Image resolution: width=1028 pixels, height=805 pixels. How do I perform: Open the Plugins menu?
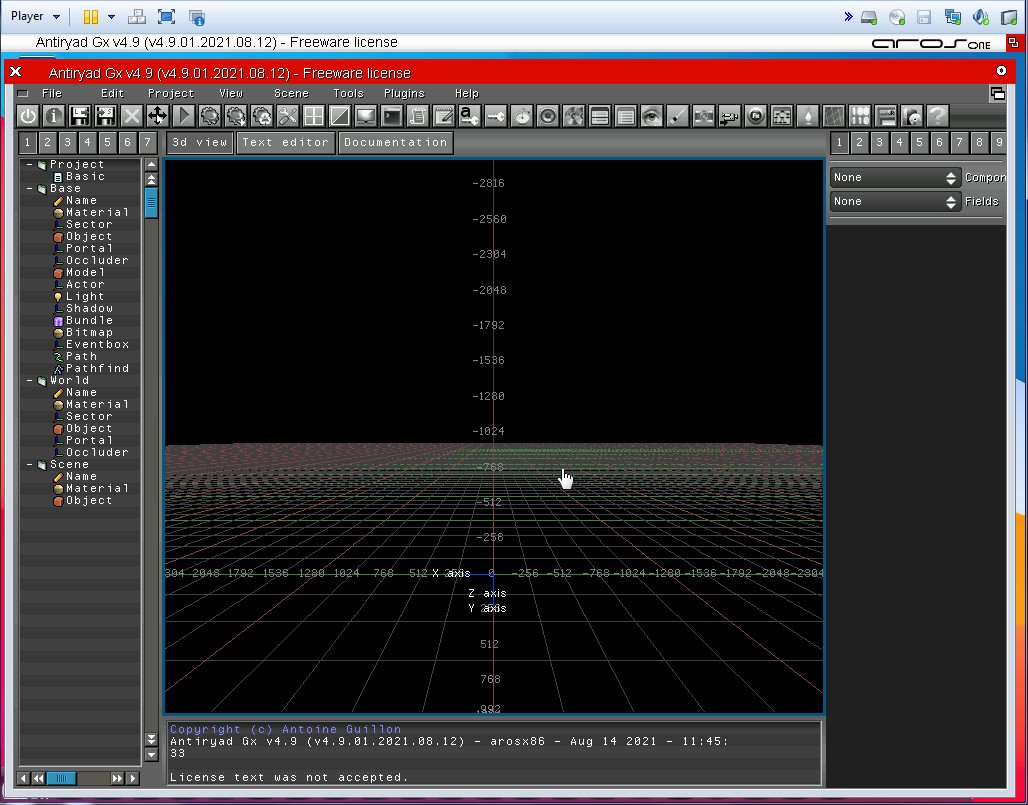404,93
